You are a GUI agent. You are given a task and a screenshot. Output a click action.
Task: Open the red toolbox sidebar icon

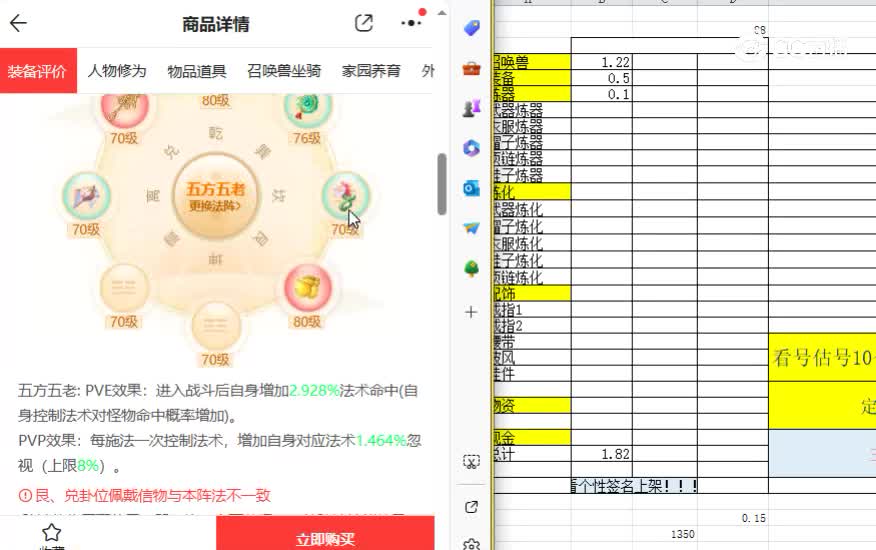click(472, 68)
